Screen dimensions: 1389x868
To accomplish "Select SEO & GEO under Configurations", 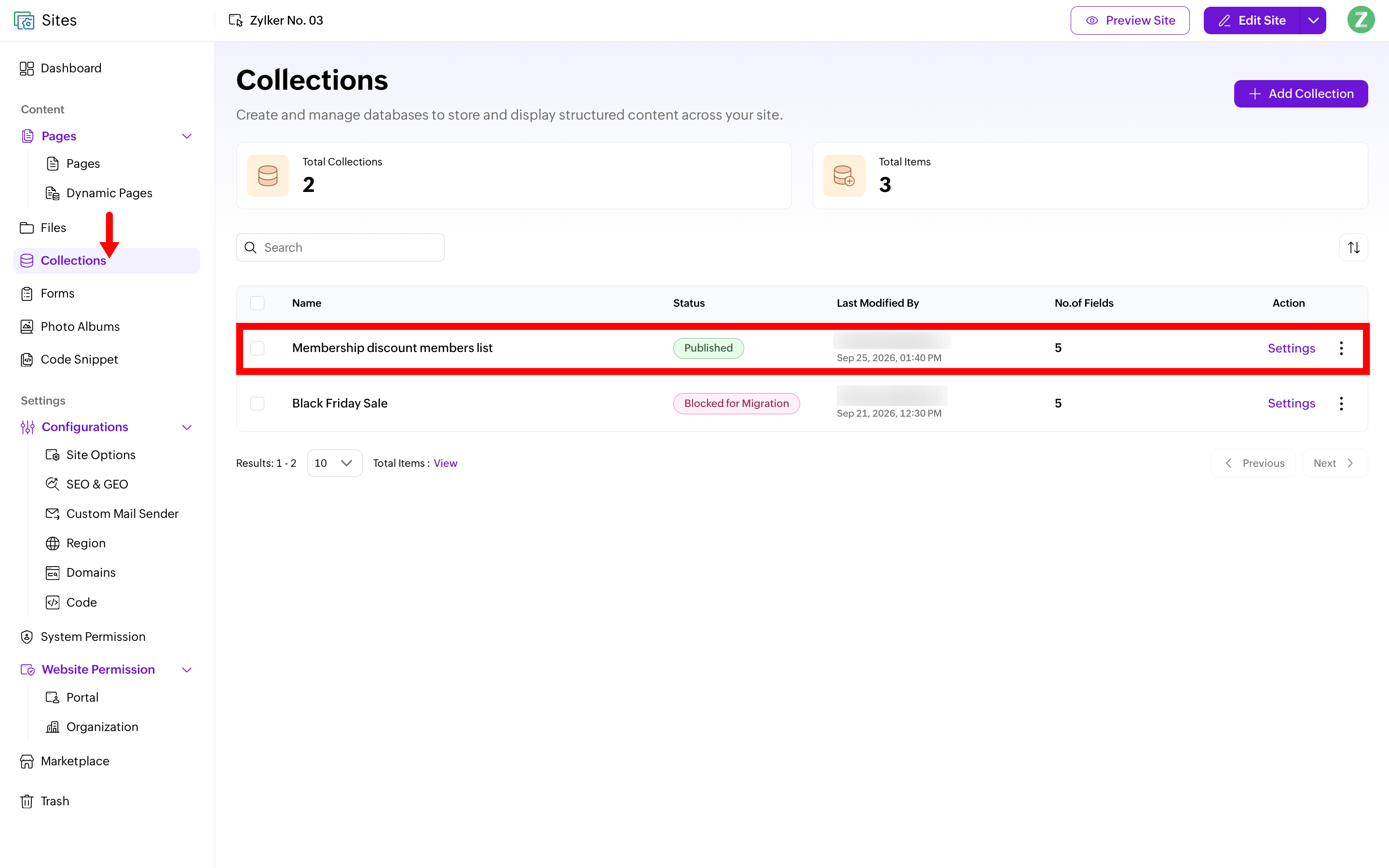I will click(87, 484).
